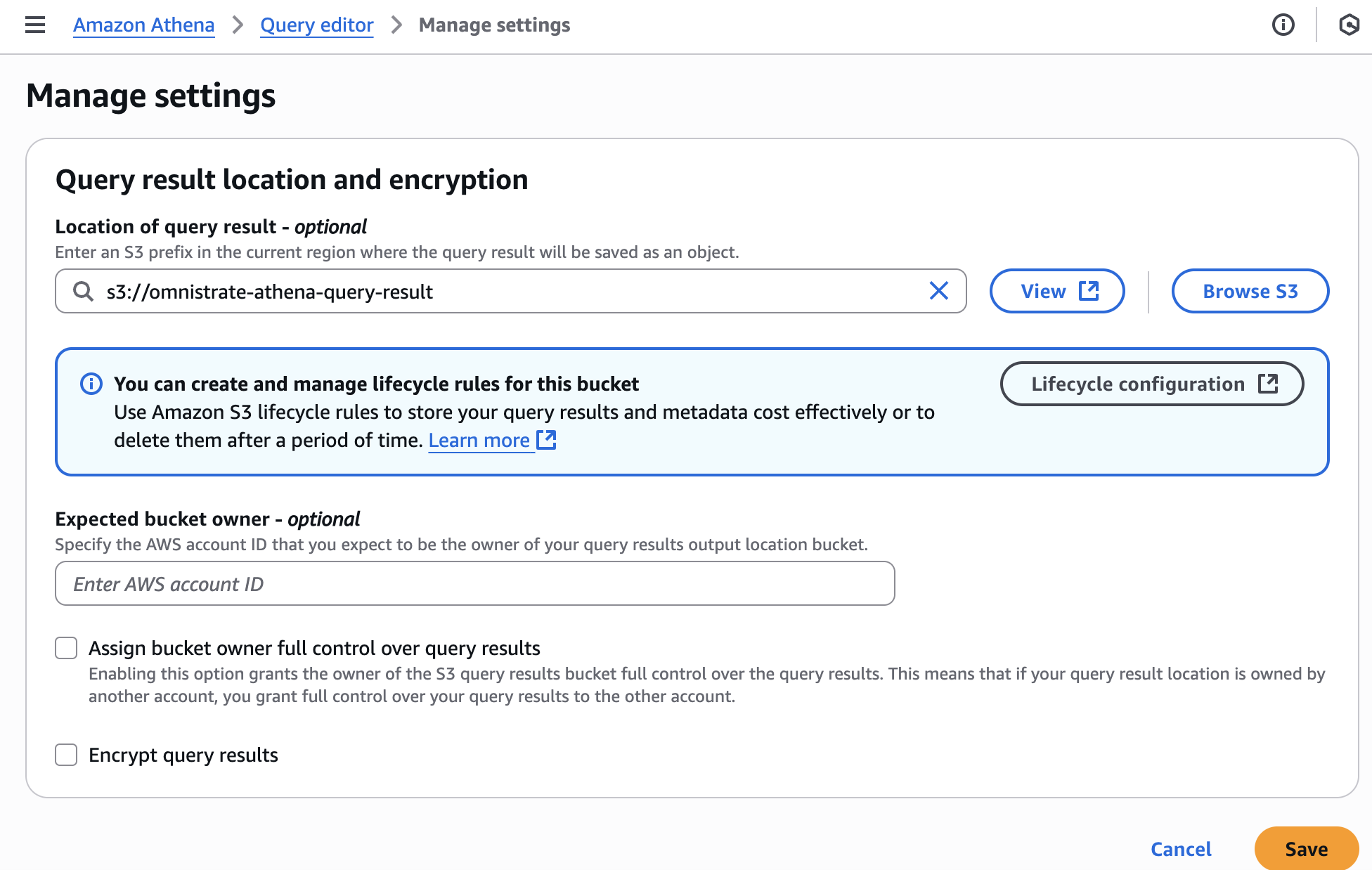Enable Assign bucket owner full control checkbox
Image resolution: width=1372 pixels, height=870 pixels.
(66, 648)
